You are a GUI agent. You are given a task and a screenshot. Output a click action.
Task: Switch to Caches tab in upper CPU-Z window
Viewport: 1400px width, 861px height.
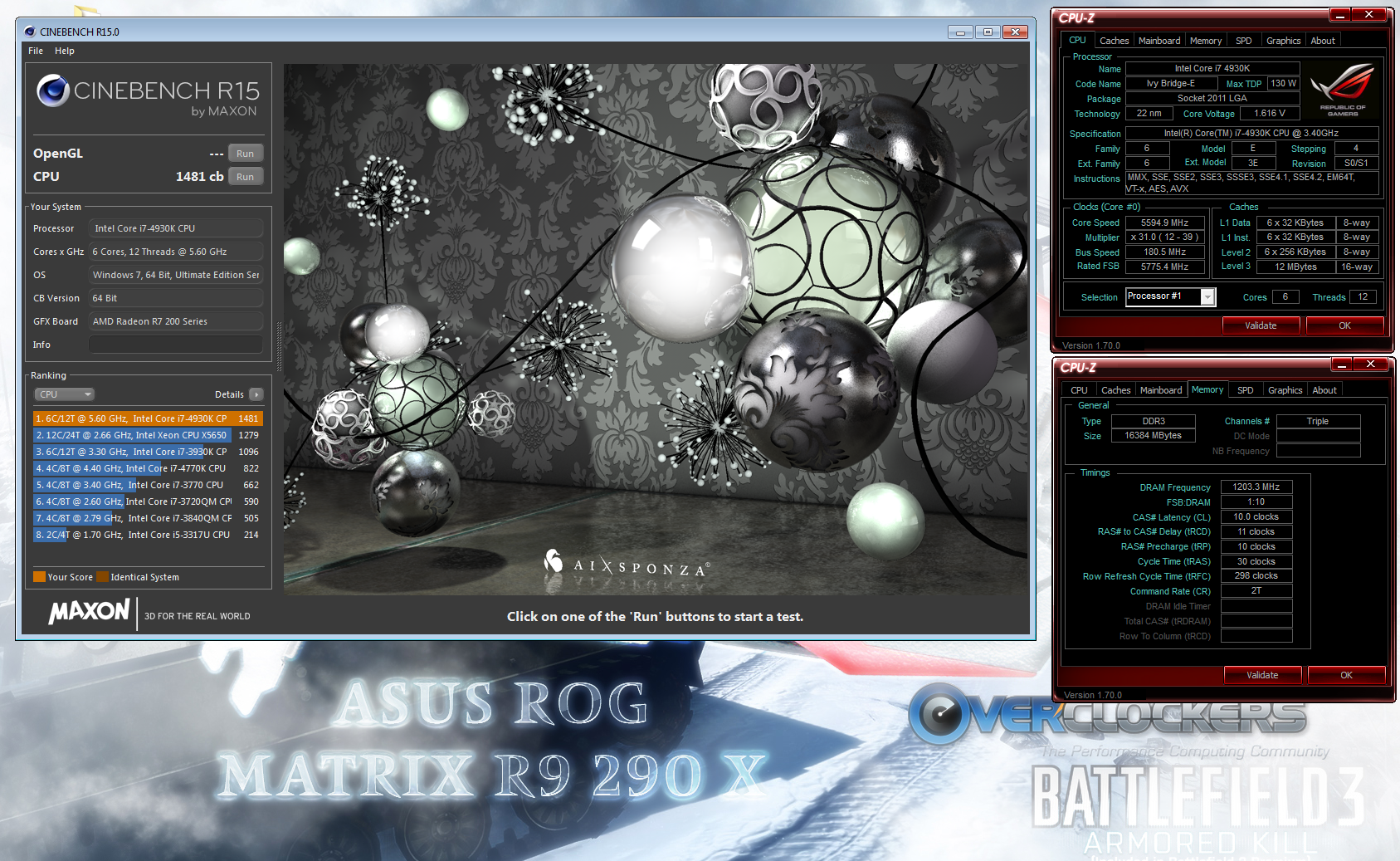tap(1114, 41)
